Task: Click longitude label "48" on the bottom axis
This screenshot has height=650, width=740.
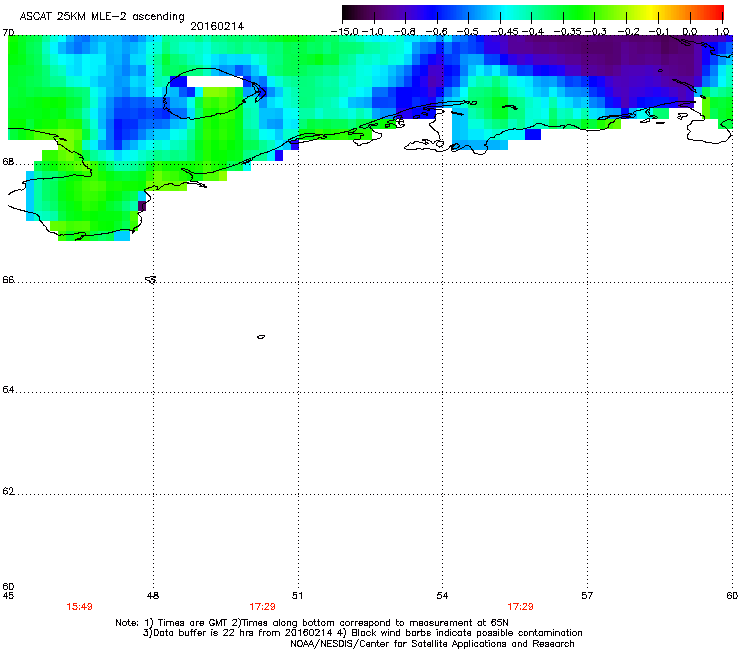Action: coord(153,596)
